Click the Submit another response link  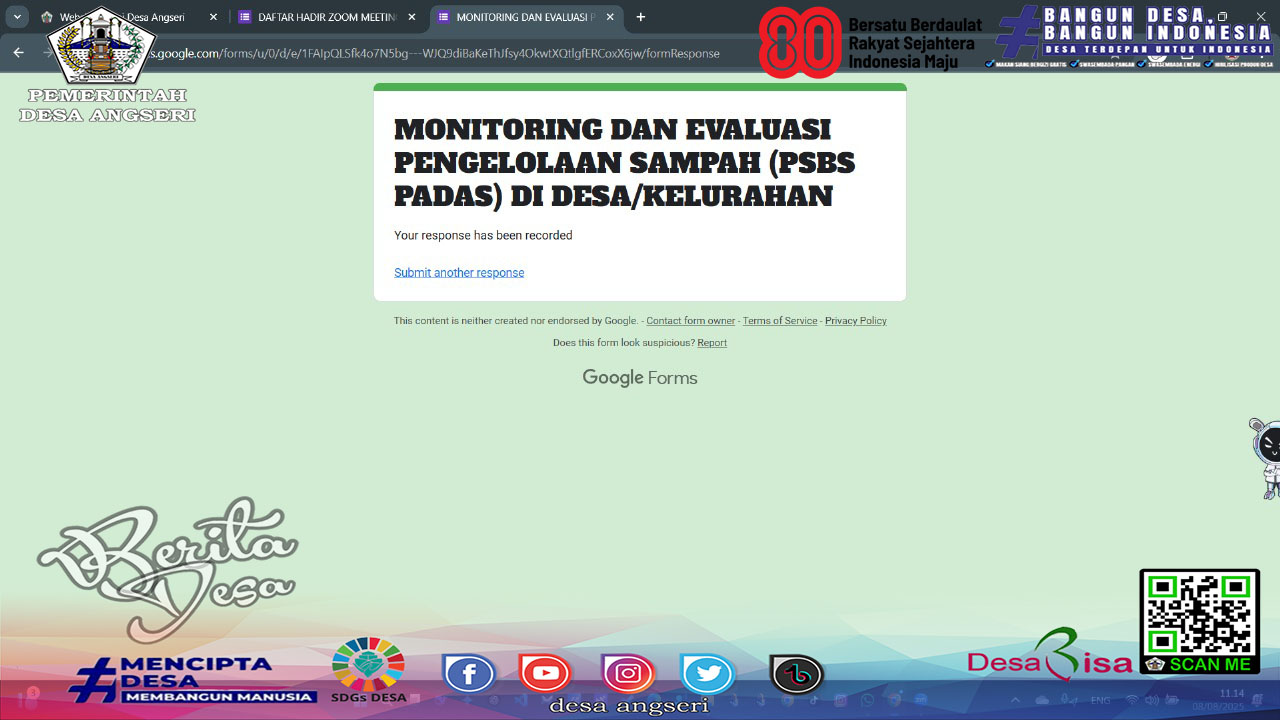[459, 272]
